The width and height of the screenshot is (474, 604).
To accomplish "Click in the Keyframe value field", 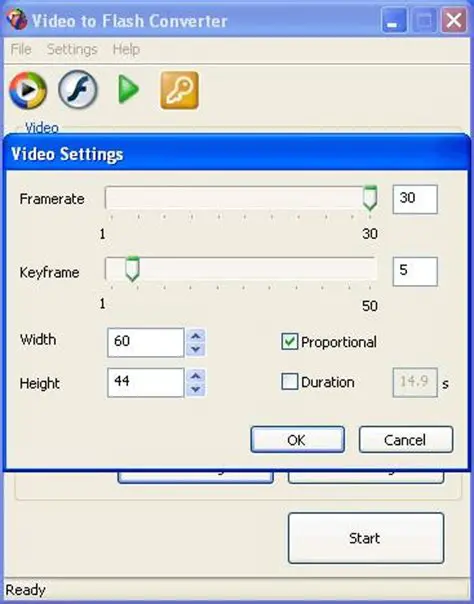I will (x=415, y=272).
